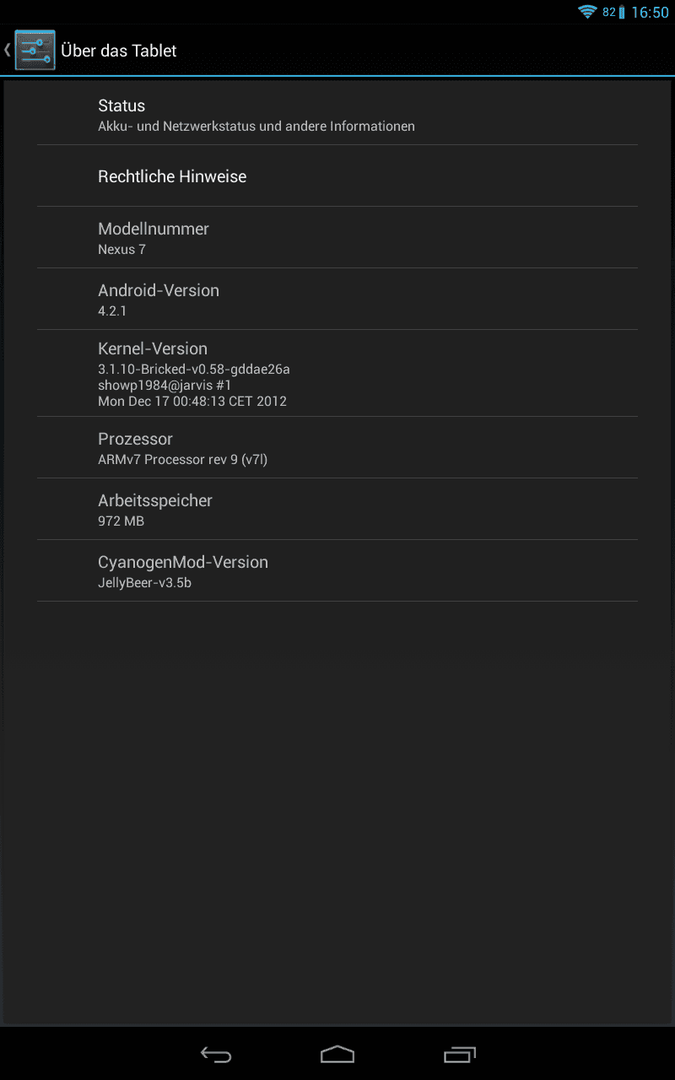The height and width of the screenshot is (1080, 675).
Task: Click the back chevron beside Settings icon
Action: pos(7,50)
